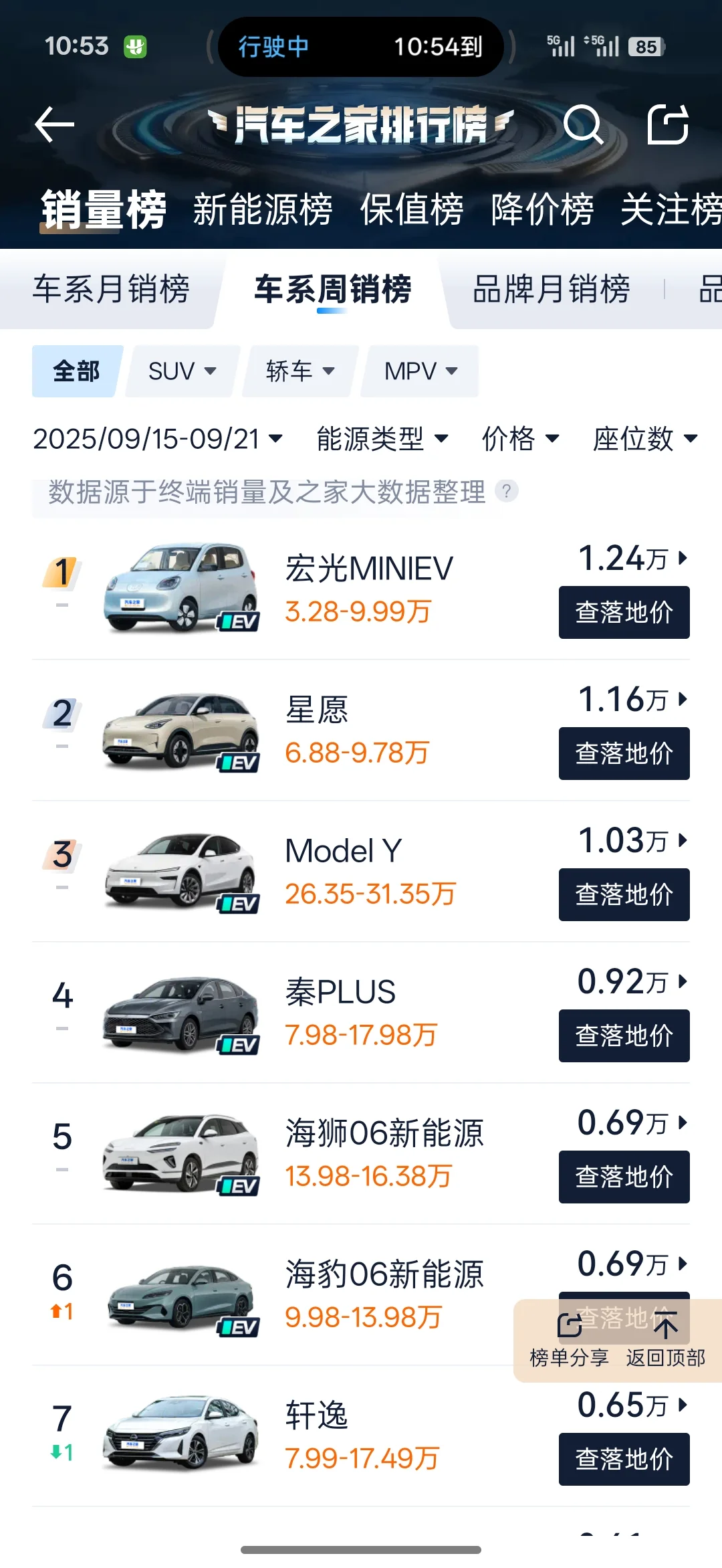Tap 查落地价 for Model Y
Viewport: 722px width, 1568px height.
(623, 894)
